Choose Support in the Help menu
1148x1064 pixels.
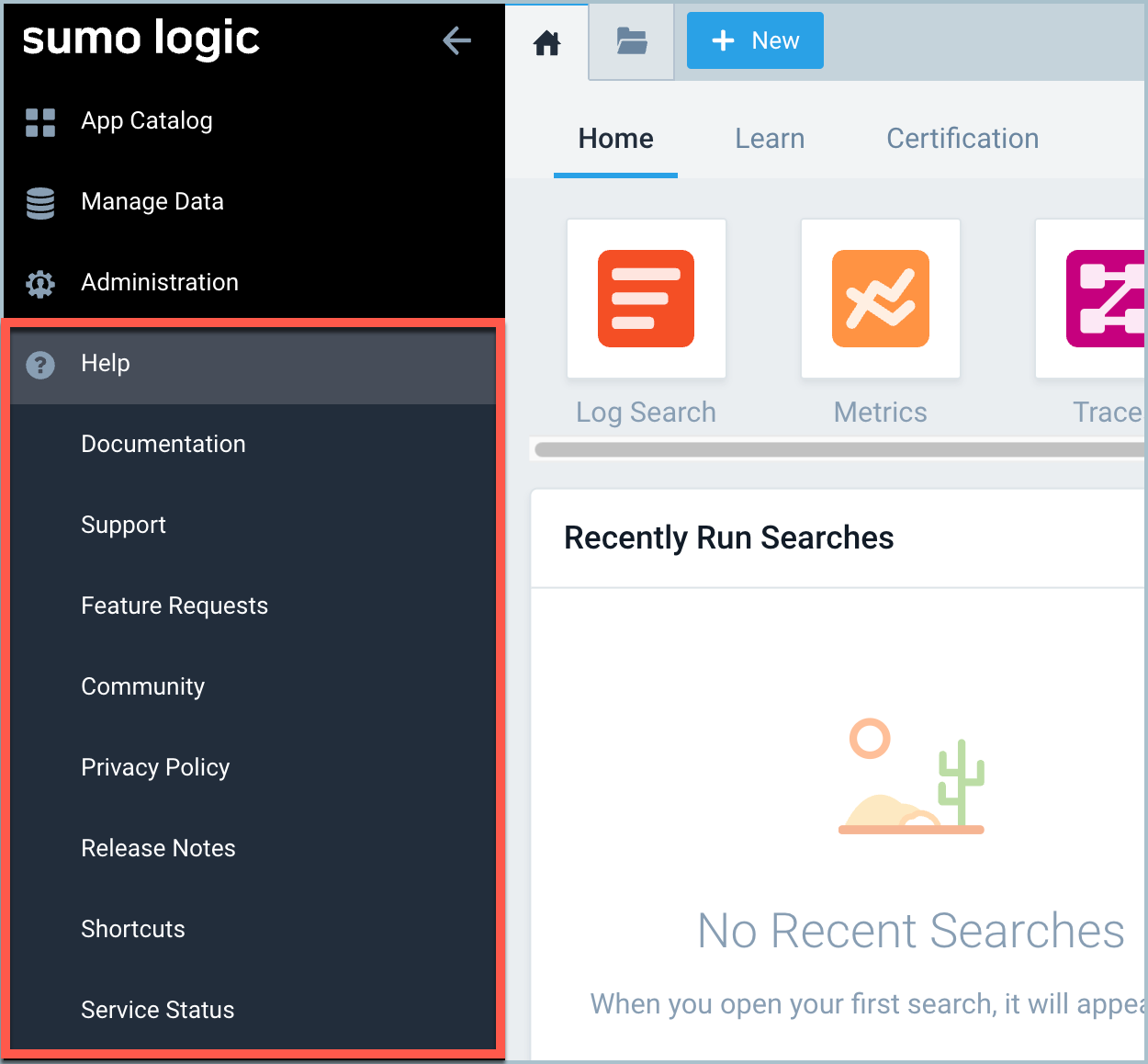coord(124,525)
